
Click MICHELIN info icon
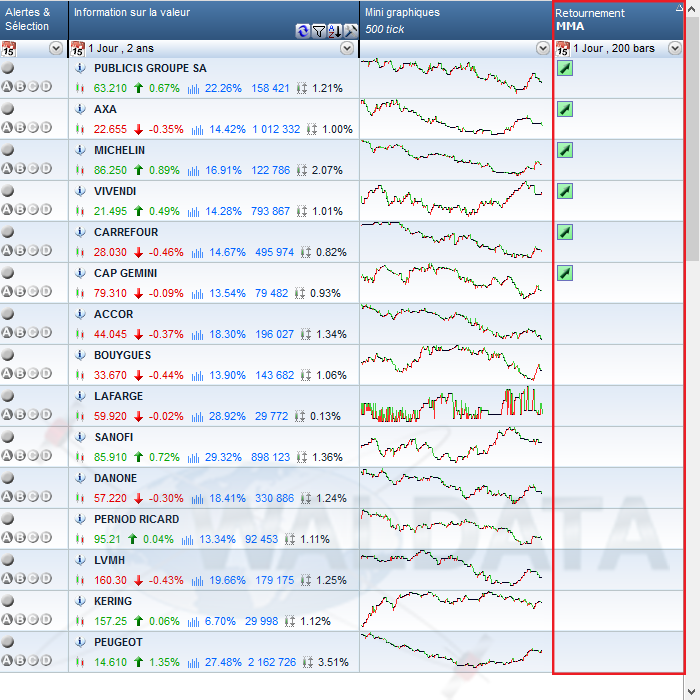80,150
